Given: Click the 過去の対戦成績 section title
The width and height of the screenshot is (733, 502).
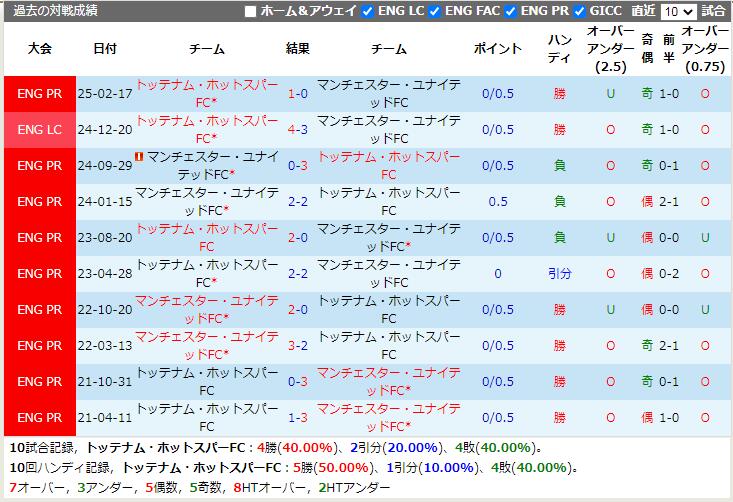Looking at the screenshot, I should click(55, 11).
